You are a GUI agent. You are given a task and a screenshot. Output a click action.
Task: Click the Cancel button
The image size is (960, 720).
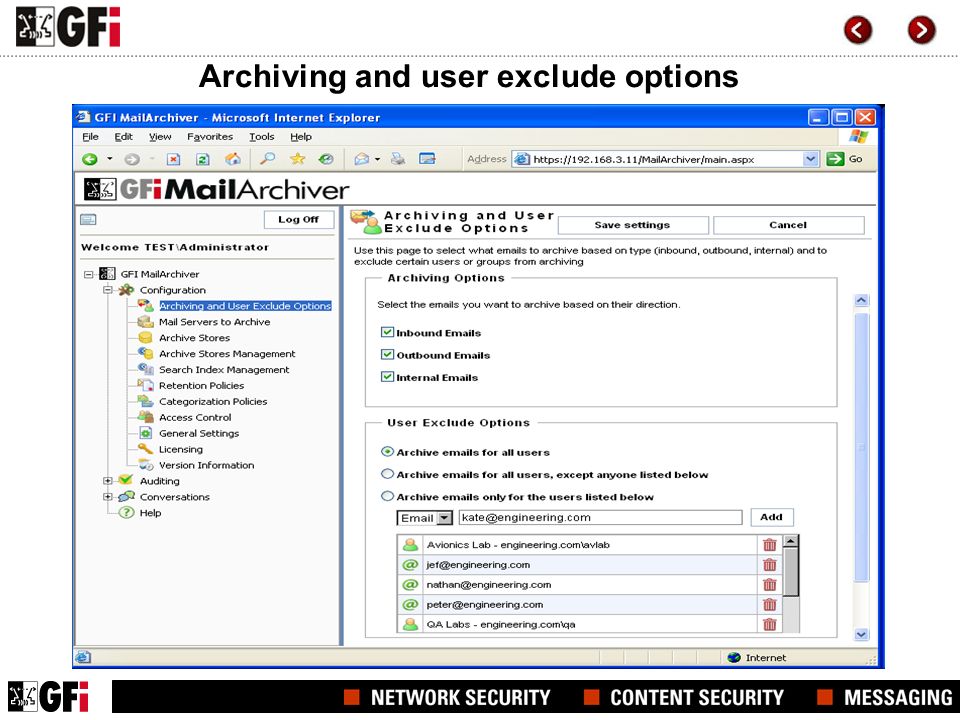pos(789,225)
